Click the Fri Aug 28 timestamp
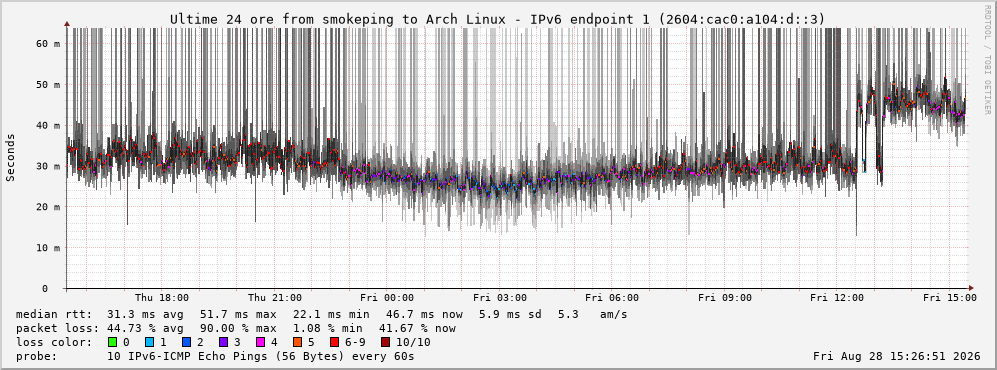 (x=897, y=356)
